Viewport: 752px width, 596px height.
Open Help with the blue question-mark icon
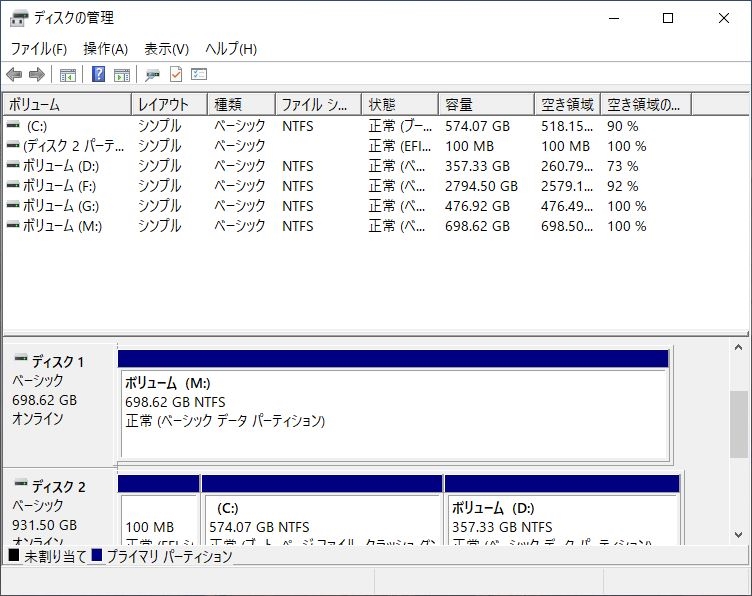click(x=98, y=74)
